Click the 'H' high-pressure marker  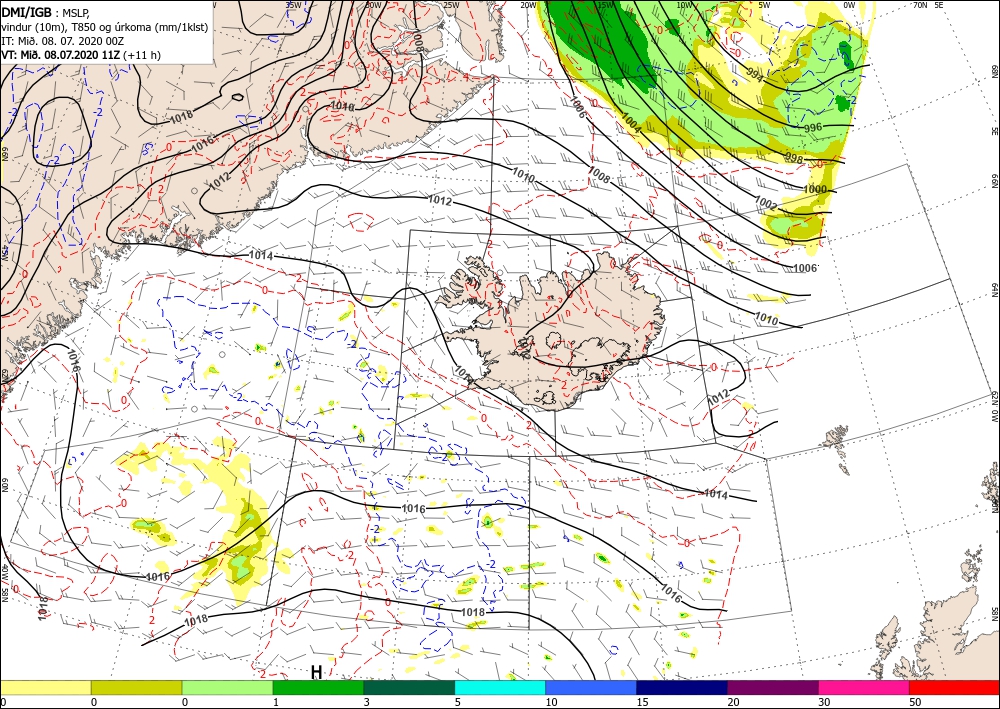pos(316,672)
